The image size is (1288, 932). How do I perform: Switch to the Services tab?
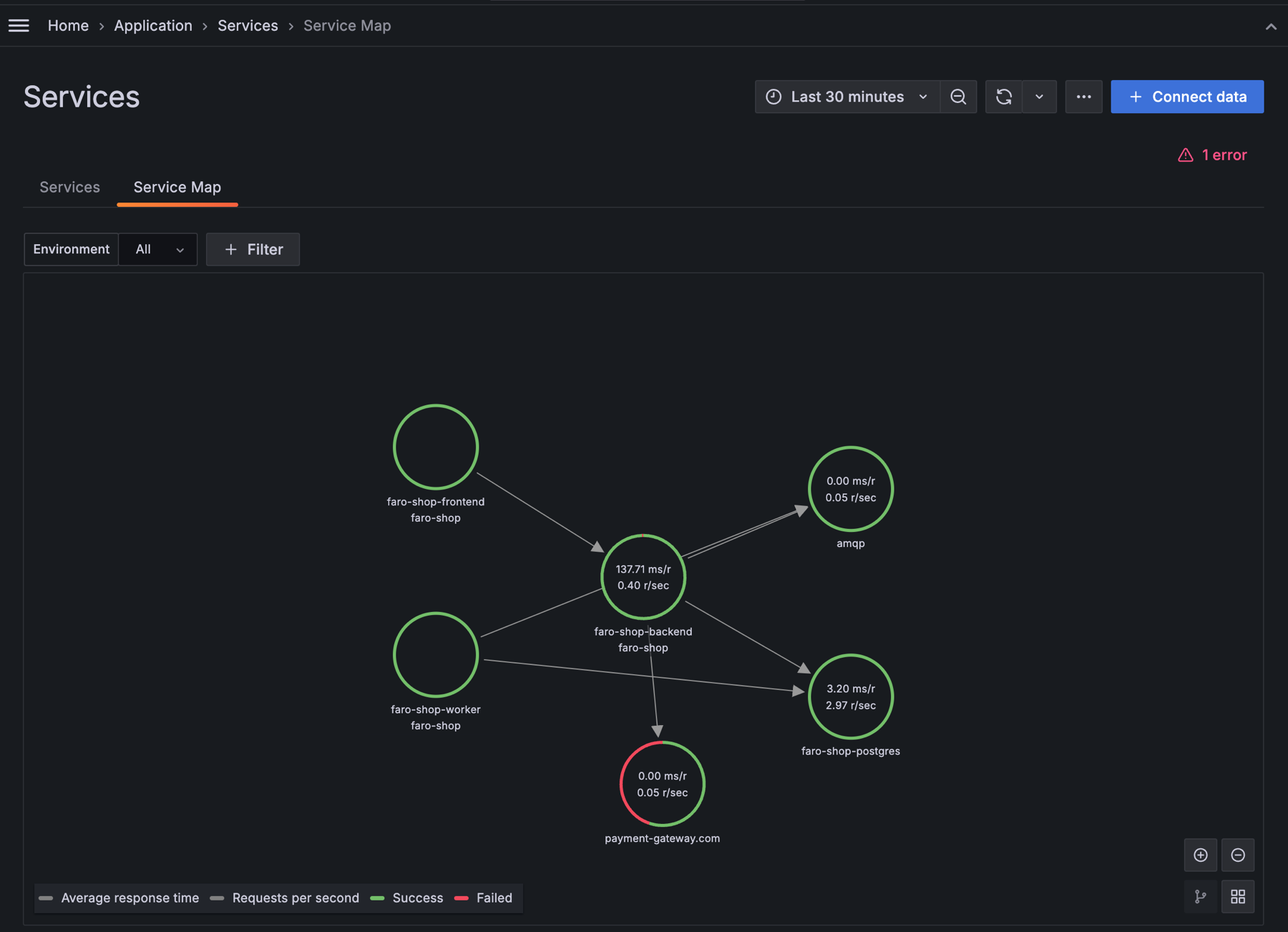coord(69,187)
